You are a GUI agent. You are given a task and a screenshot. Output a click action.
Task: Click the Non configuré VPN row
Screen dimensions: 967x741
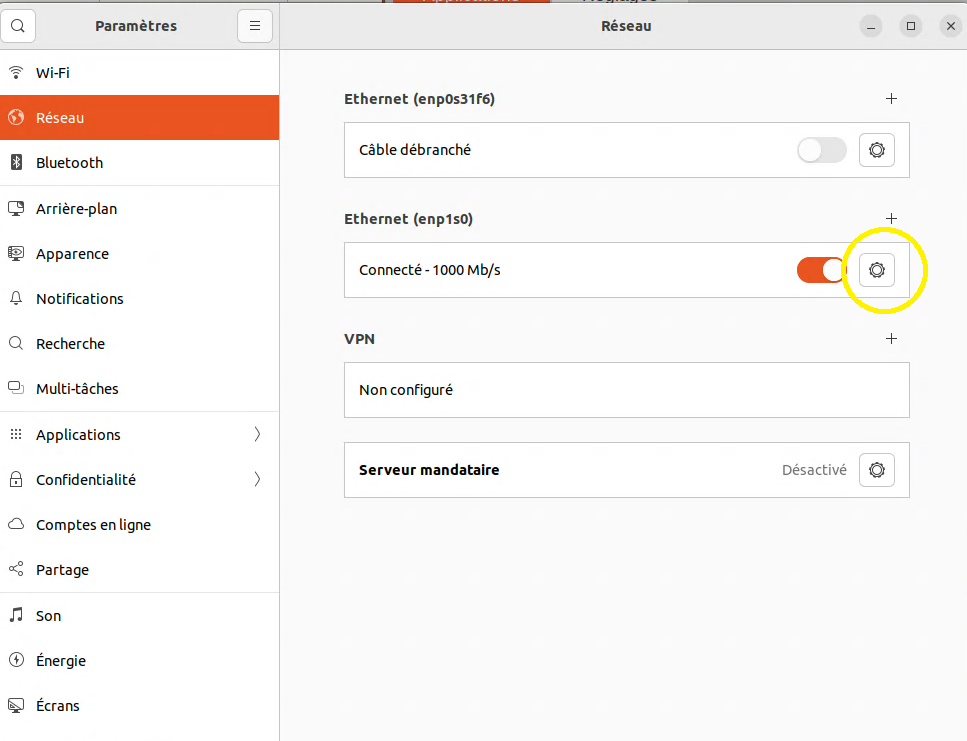626,390
